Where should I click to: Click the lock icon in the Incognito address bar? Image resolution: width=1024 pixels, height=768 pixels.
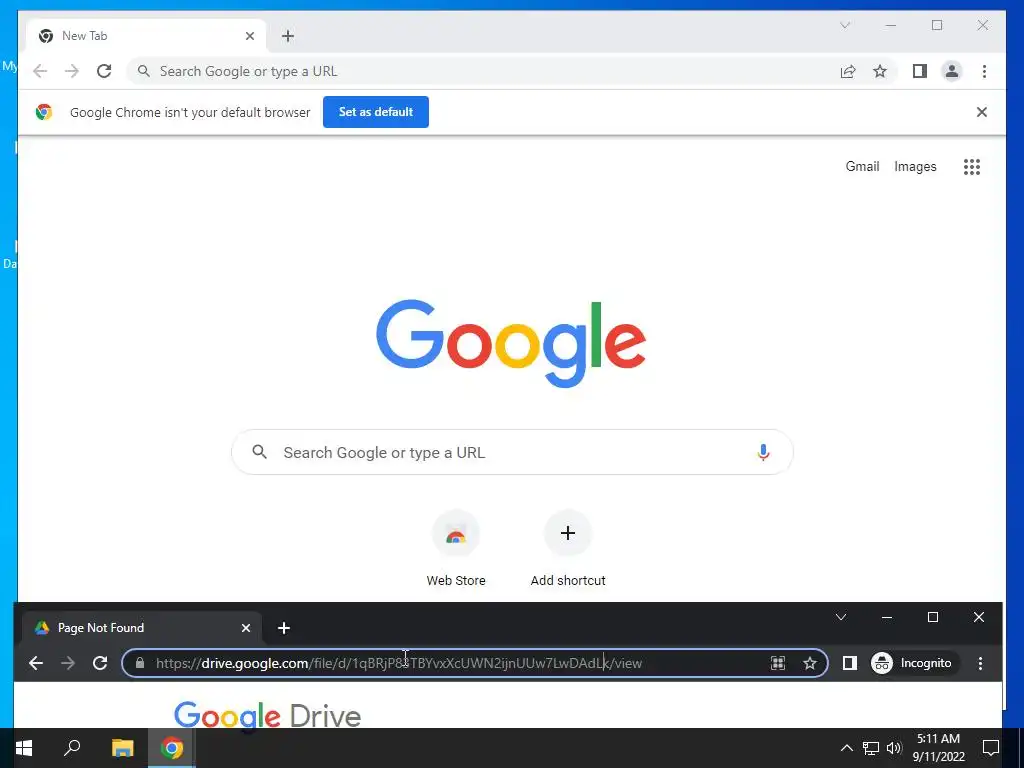tap(140, 663)
